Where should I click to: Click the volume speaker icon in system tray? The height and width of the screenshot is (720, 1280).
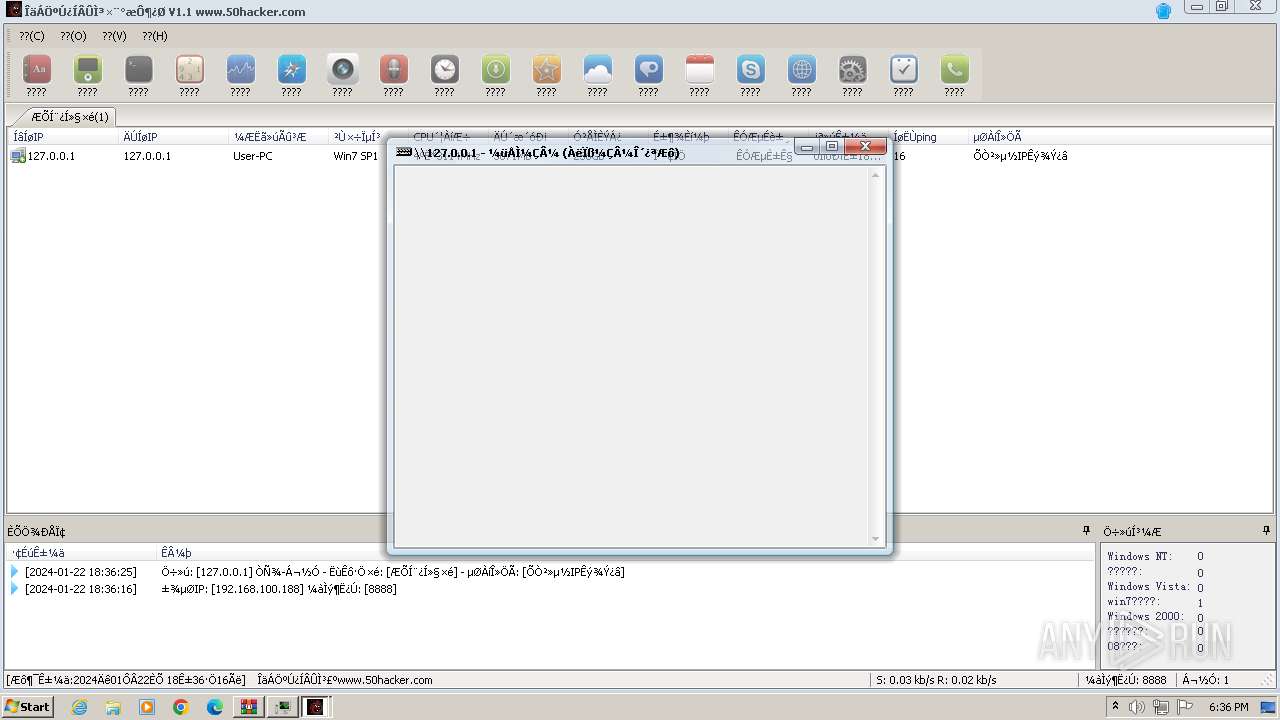[1137, 707]
